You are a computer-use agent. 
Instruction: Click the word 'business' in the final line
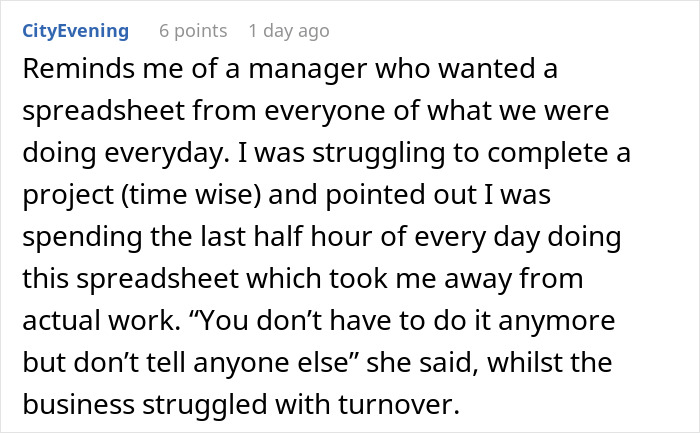click(79, 404)
